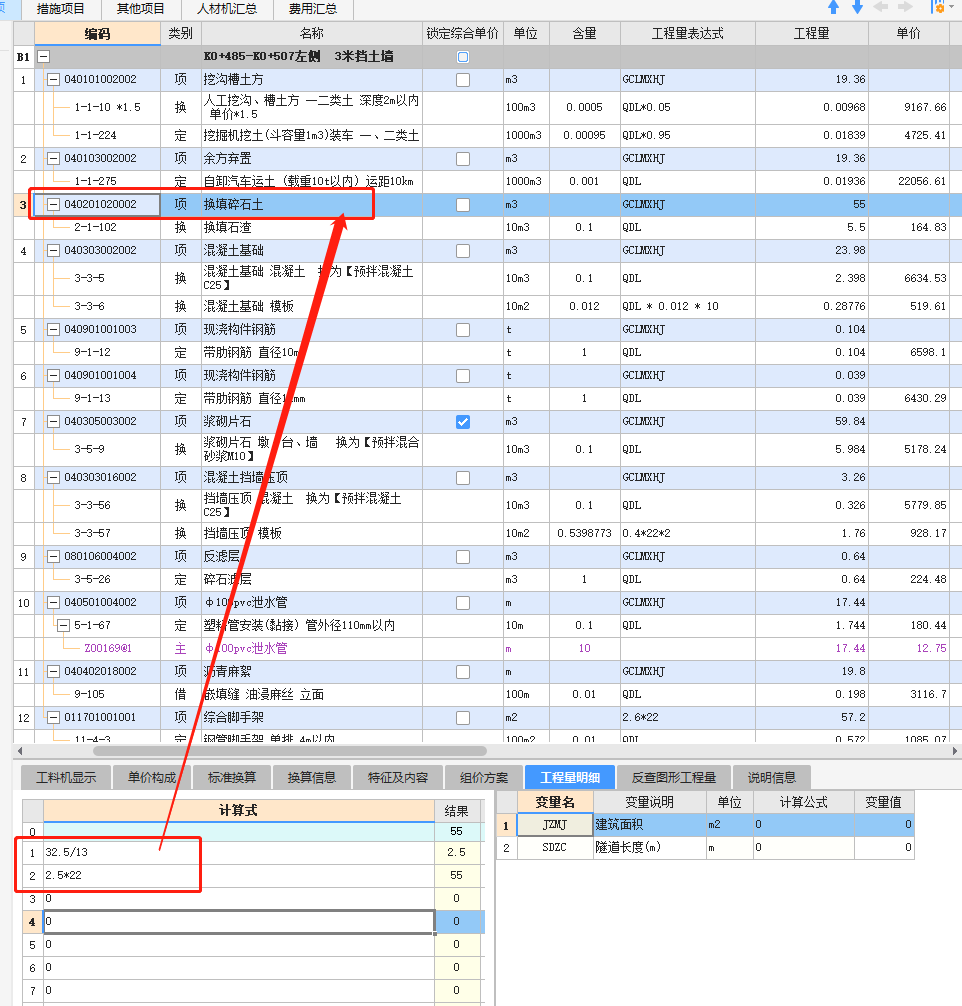This screenshot has height=1006, width=962.
Task: Click the 名称 column header
Action: pos(312,34)
